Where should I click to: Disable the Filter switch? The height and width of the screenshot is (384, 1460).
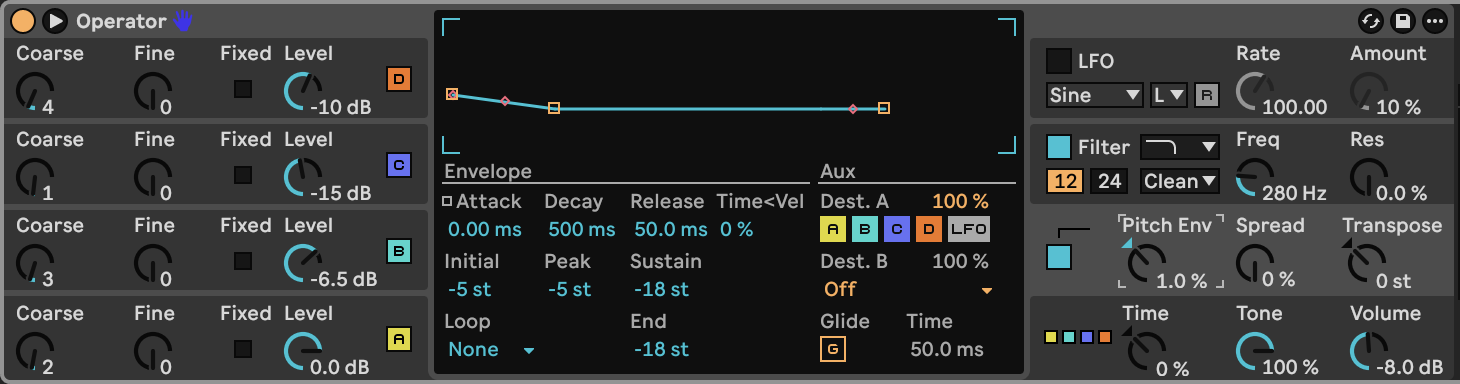1058,148
